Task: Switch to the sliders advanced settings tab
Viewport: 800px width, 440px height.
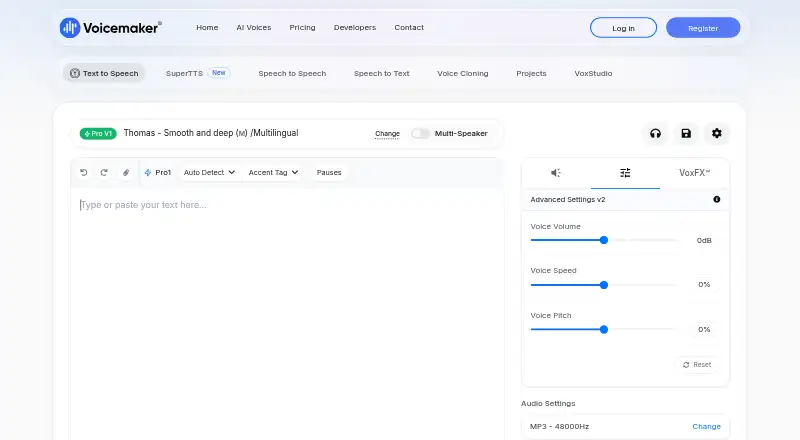Action: 625,173
